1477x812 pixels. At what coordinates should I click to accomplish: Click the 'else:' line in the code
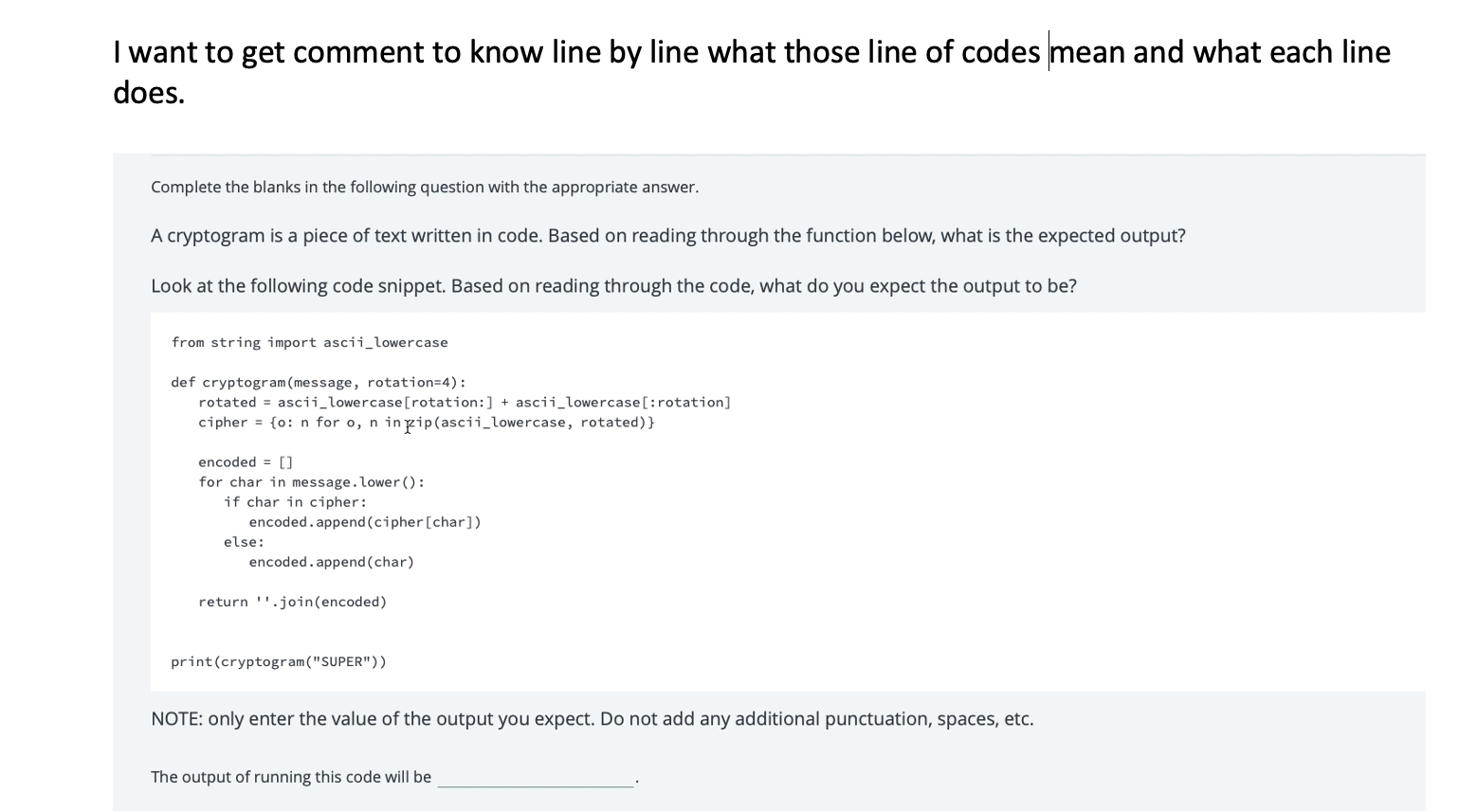pos(244,542)
